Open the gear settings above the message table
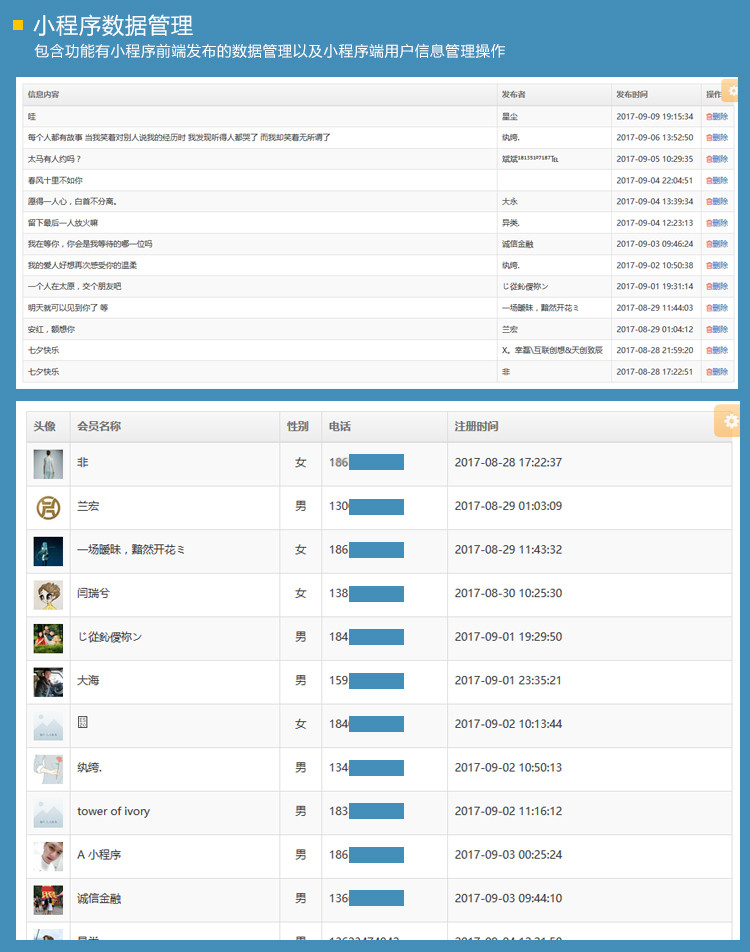 click(733, 91)
